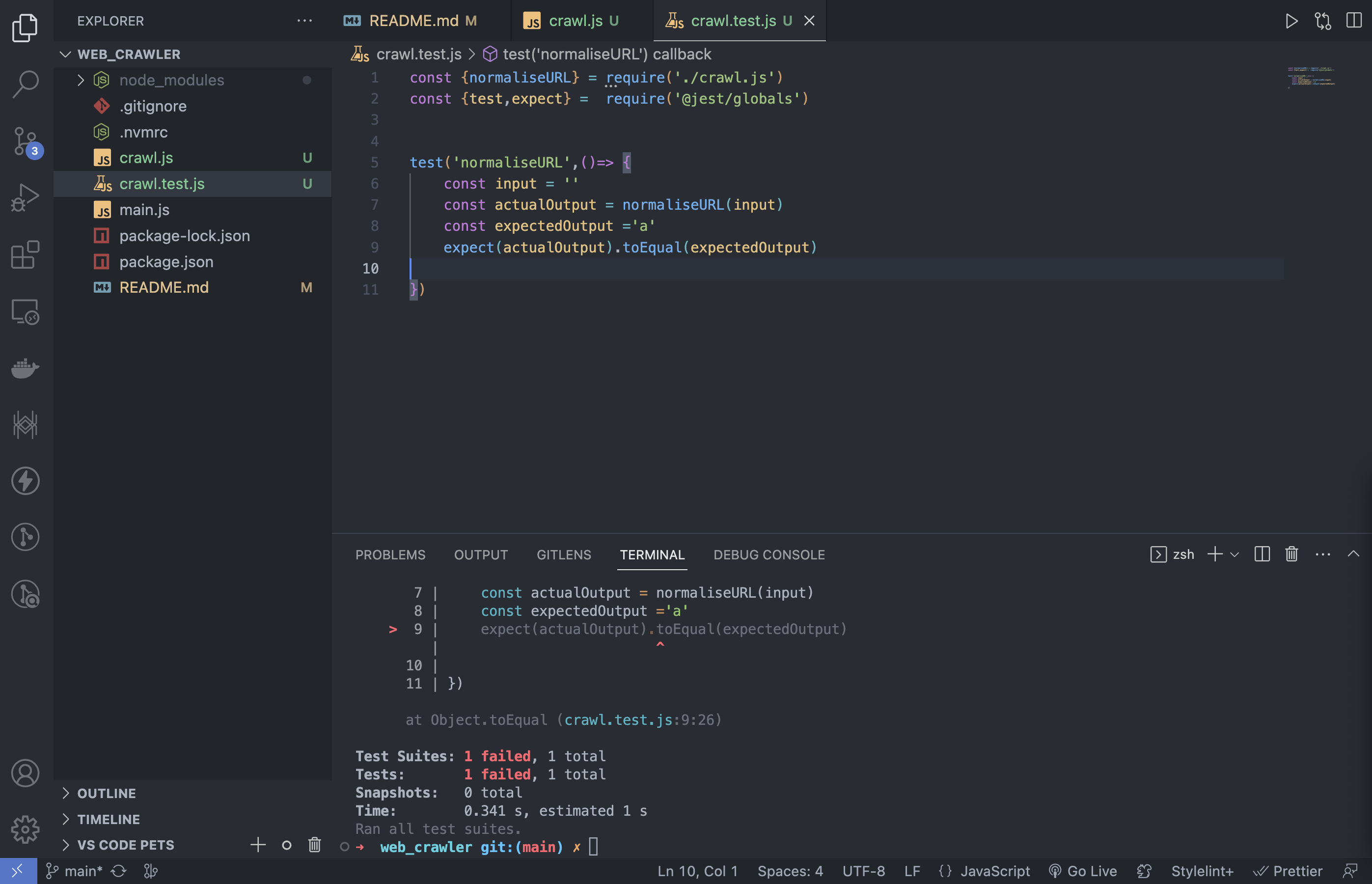Click the Split Editor Right icon
Viewport: 1372px width, 884px height.
point(1353,21)
